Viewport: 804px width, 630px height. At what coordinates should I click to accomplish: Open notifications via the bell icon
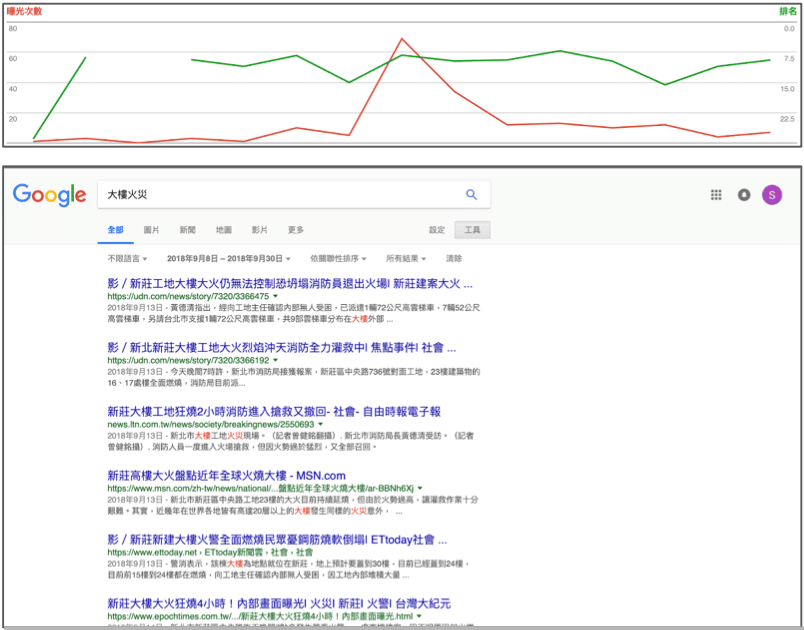pyautogui.click(x=744, y=195)
